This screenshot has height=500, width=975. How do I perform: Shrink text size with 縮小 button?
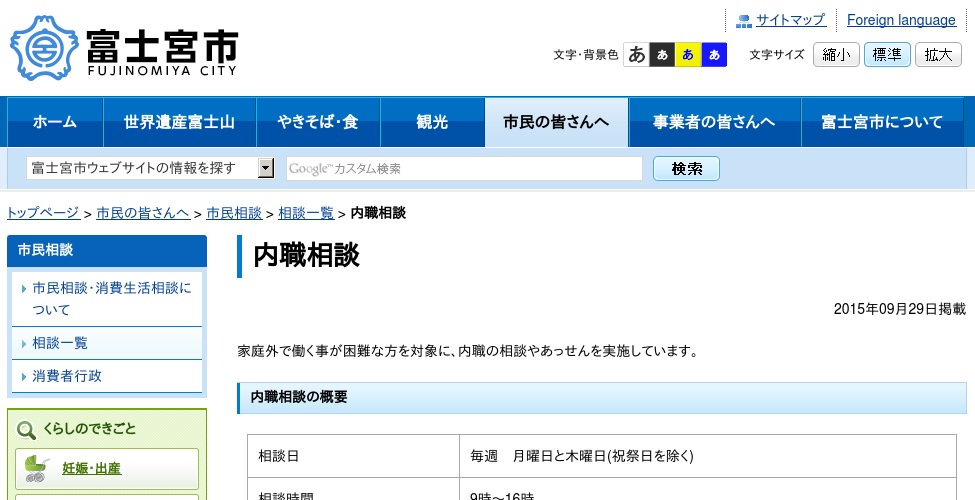(835, 55)
